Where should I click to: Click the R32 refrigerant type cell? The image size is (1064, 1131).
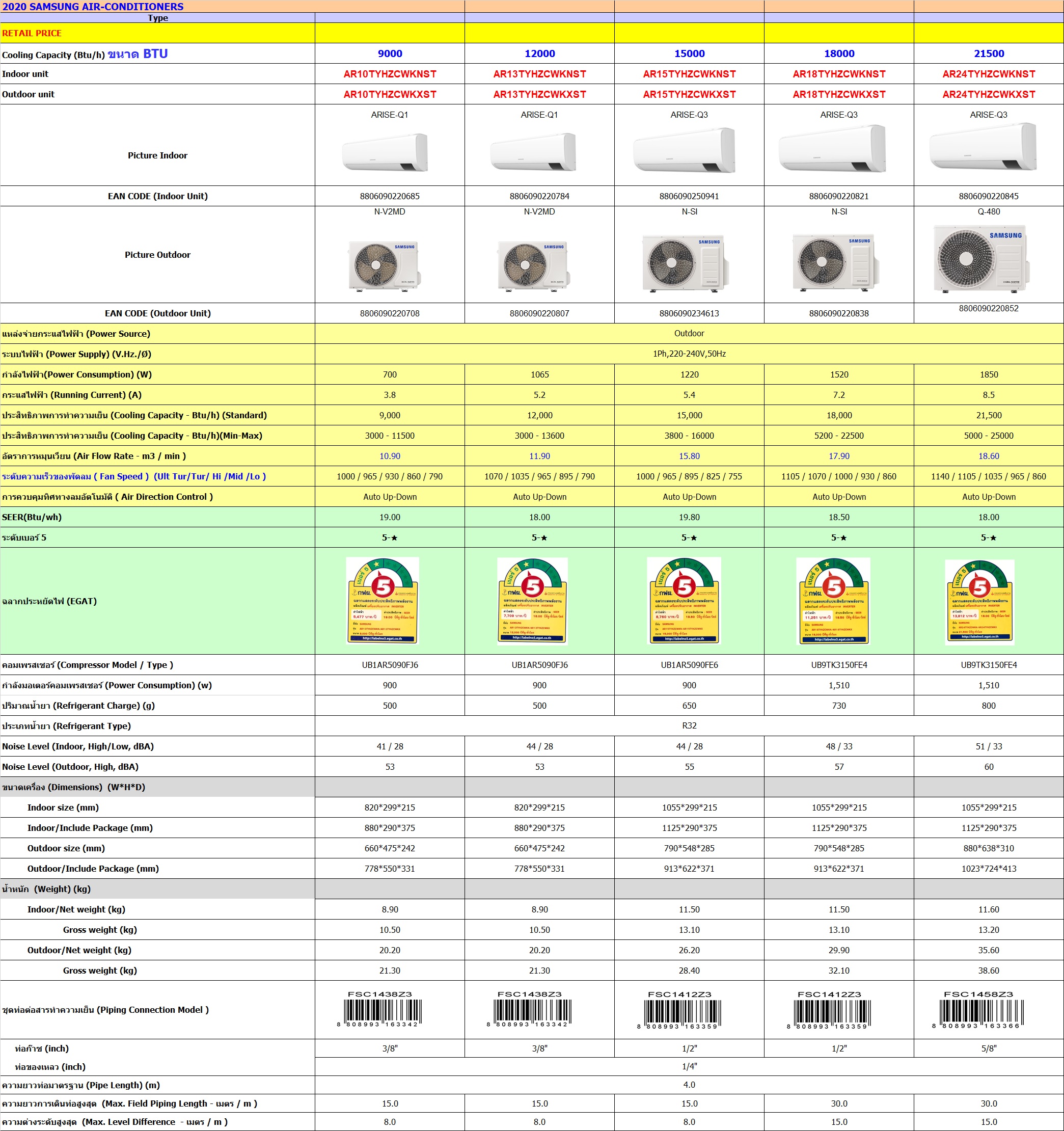(689, 726)
